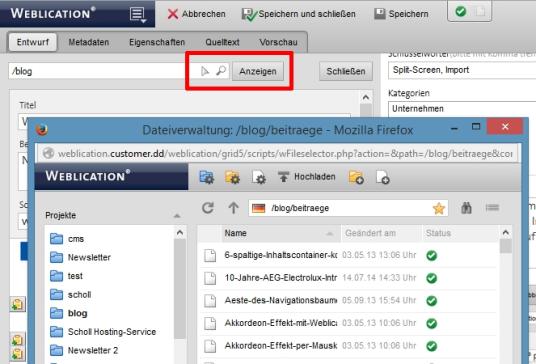Click status checkmark of 10-Jahre-AEG-Electrolux row
The width and height of the screenshot is (536, 364).
click(432, 278)
